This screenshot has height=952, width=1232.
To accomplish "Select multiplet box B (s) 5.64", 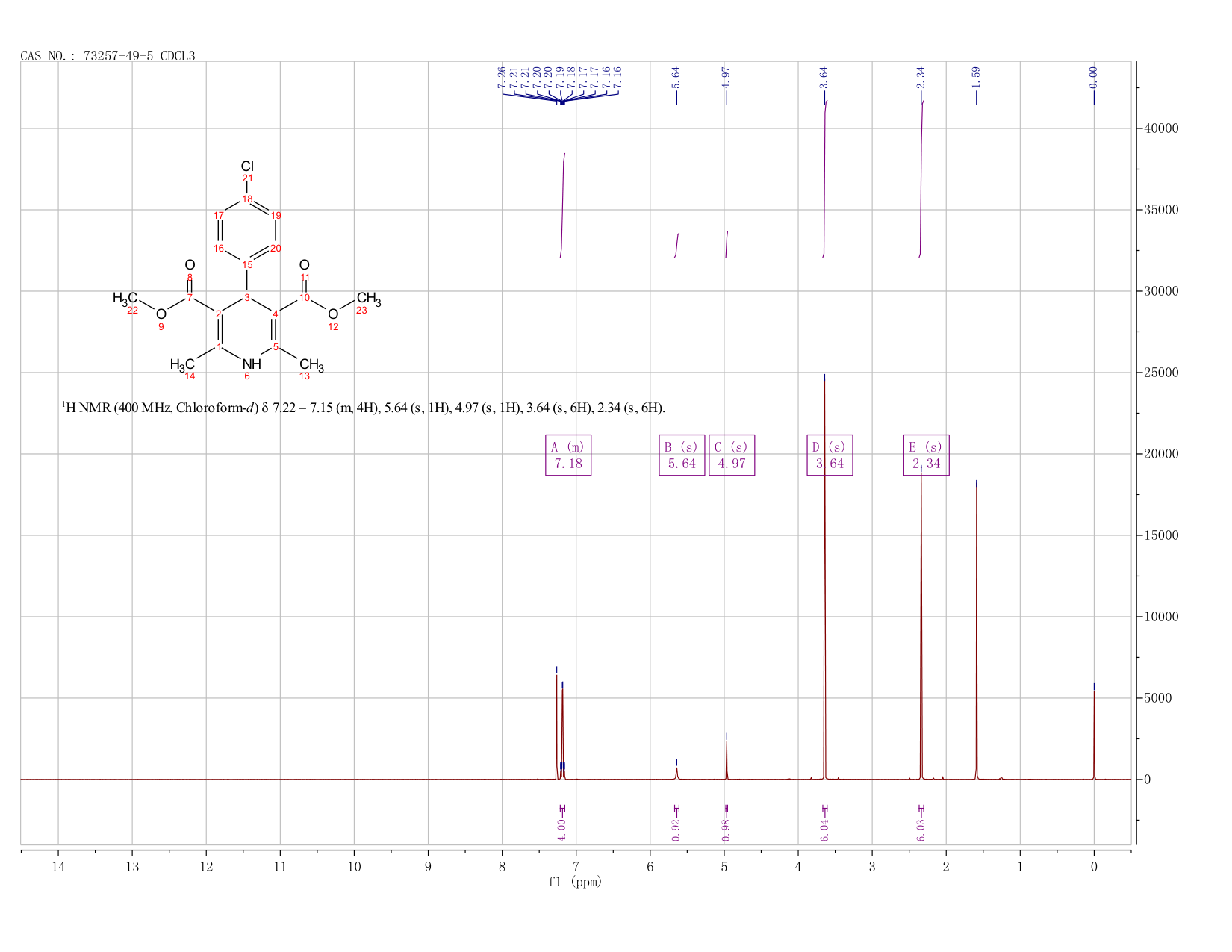I will click(682, 455).
